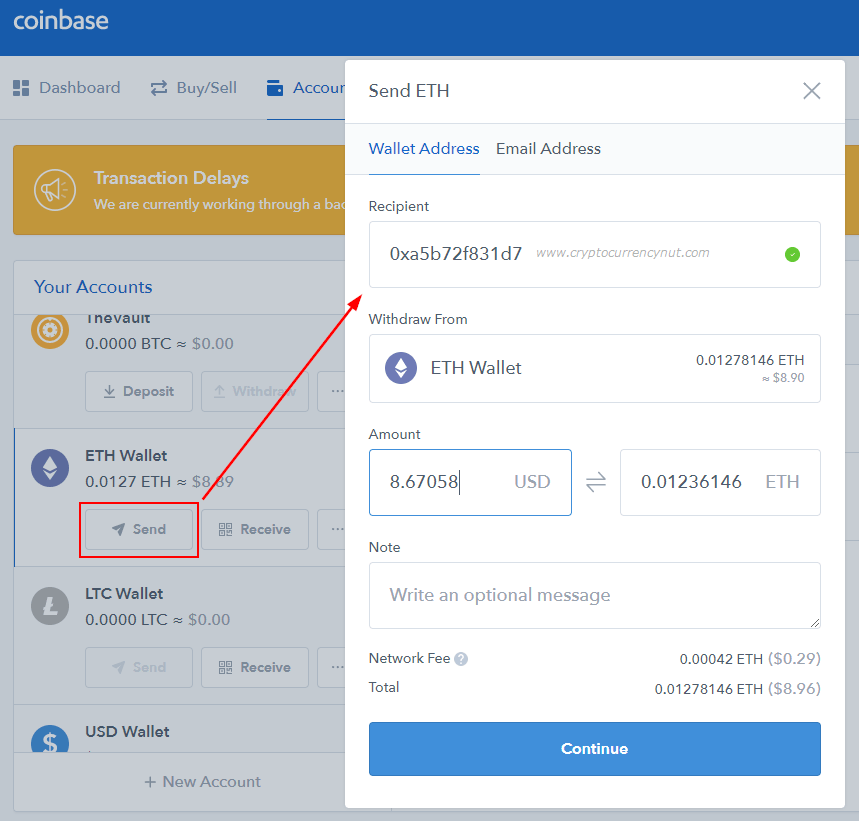Viewport: 859px width, 821px height.
Task: Switch to Email Address tab
Action: 548,148
